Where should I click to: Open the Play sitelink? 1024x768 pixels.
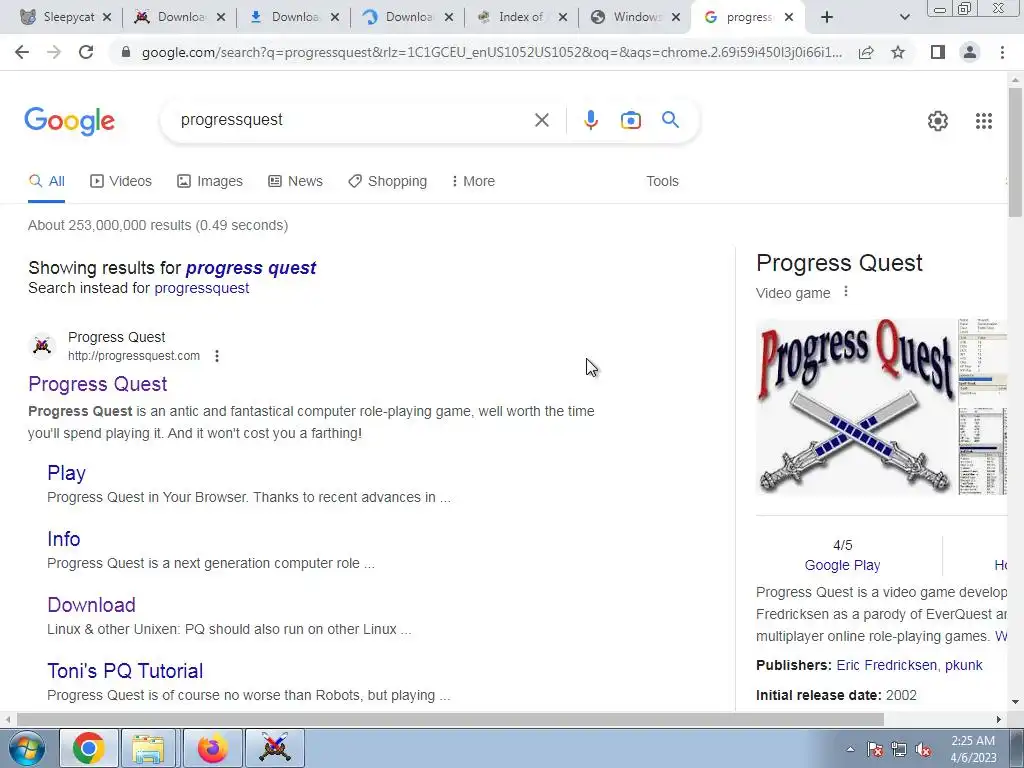coord(67,473)
